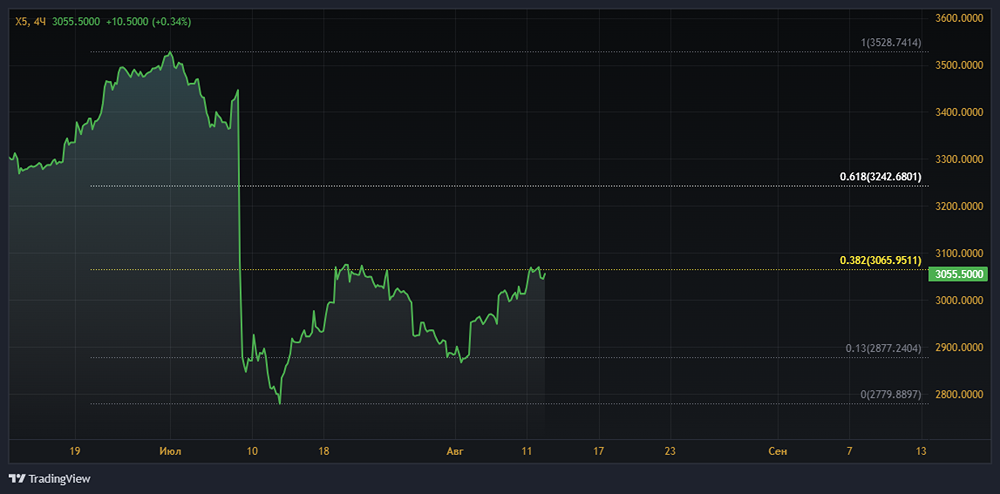Click the 19 date label on time axis
This screenshot has width=1000, height=494.
click(75, 452)
